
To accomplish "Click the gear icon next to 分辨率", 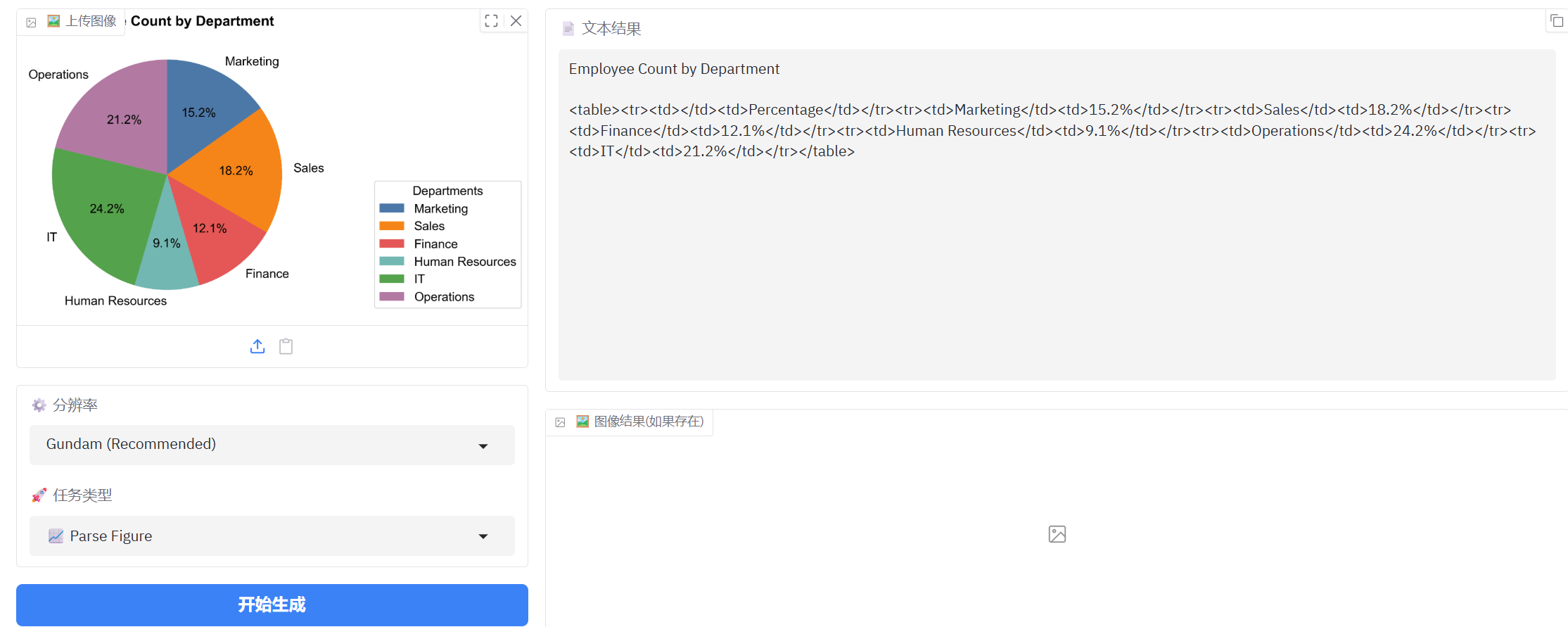I will [39, 405].
